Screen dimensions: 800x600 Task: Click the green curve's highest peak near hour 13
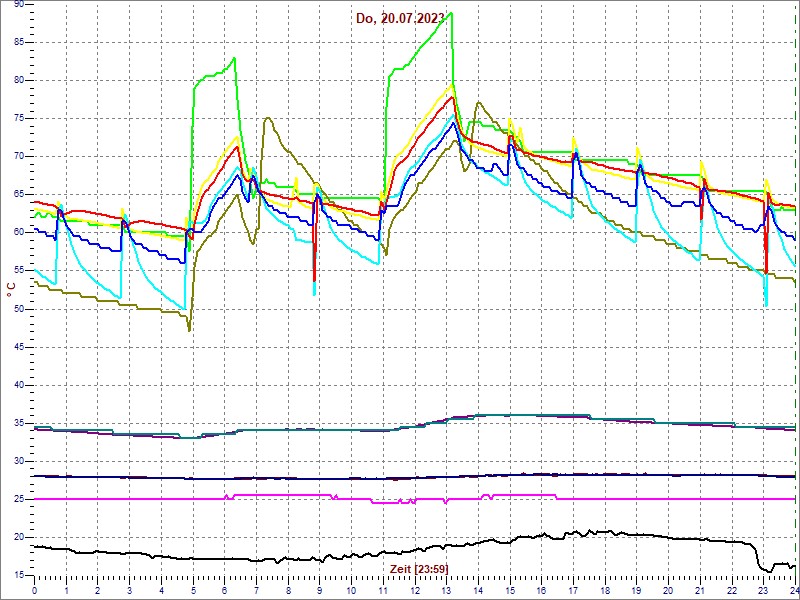coord(452,13)
